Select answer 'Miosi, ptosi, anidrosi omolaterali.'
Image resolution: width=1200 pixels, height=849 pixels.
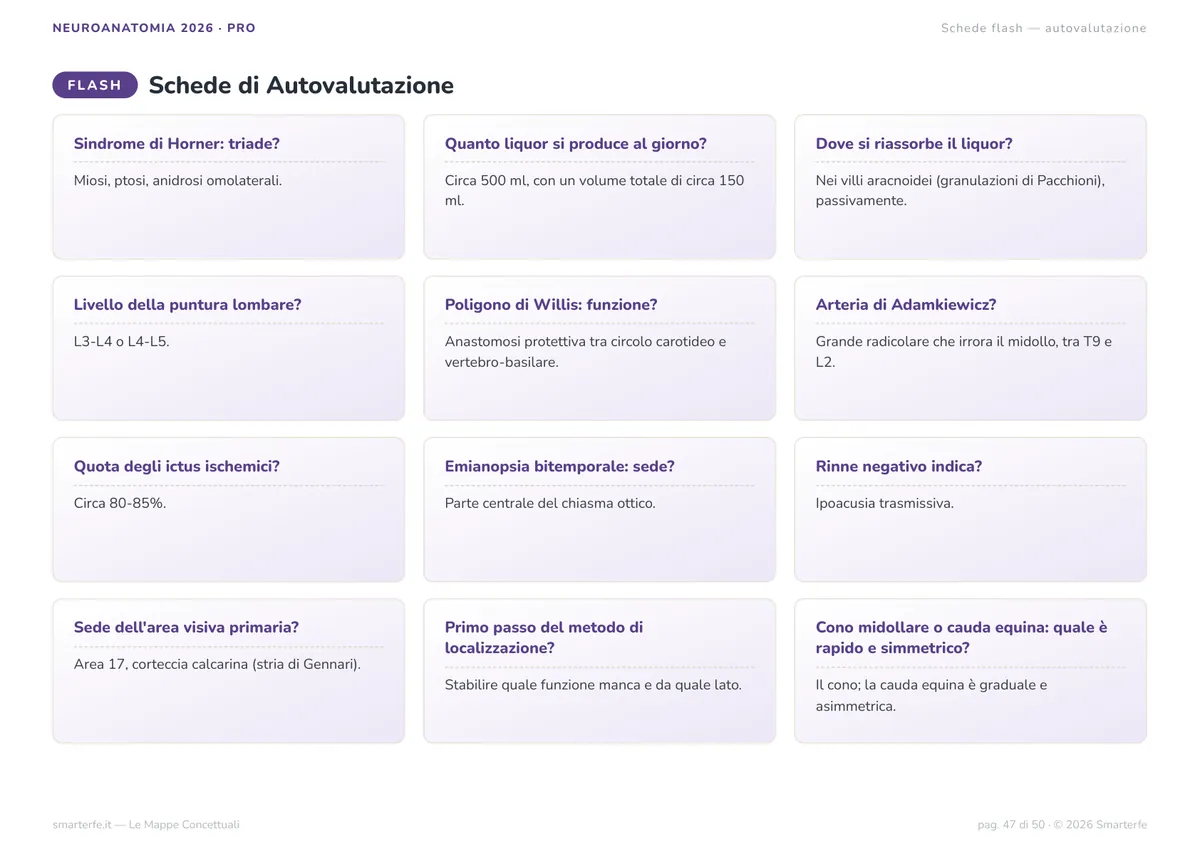[178, 181]
